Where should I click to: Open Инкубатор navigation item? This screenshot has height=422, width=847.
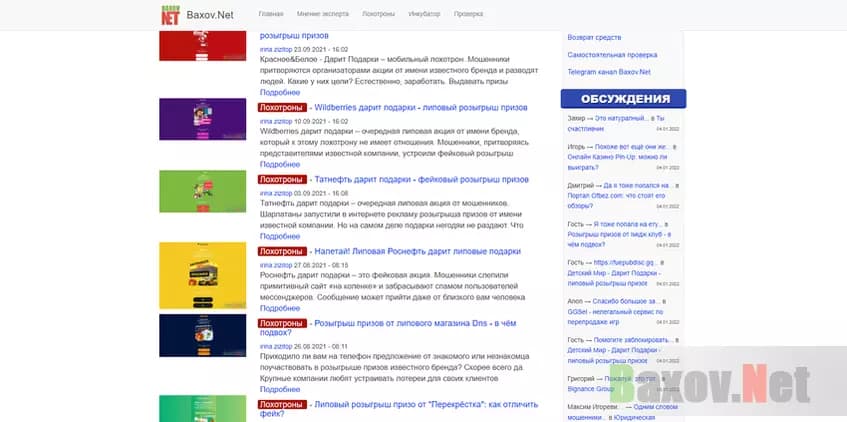(x=424, y=14)
